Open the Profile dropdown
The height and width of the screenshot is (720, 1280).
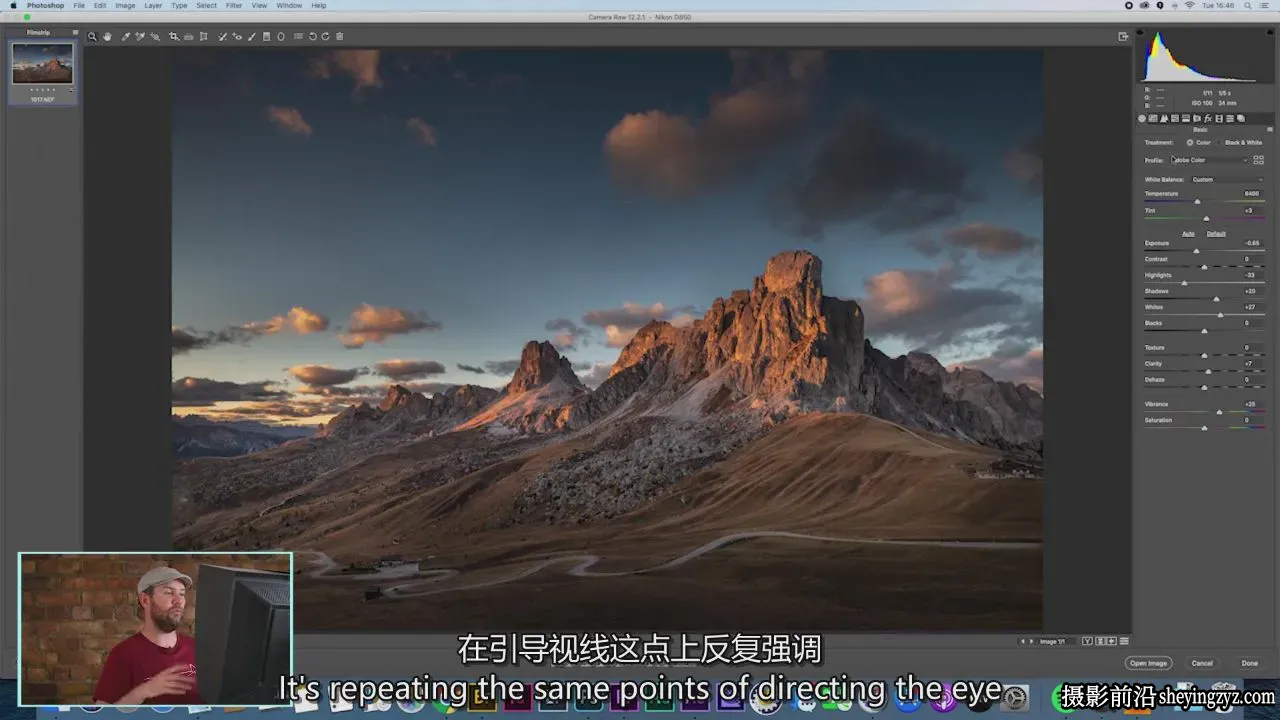click(x=1211, y=160)
